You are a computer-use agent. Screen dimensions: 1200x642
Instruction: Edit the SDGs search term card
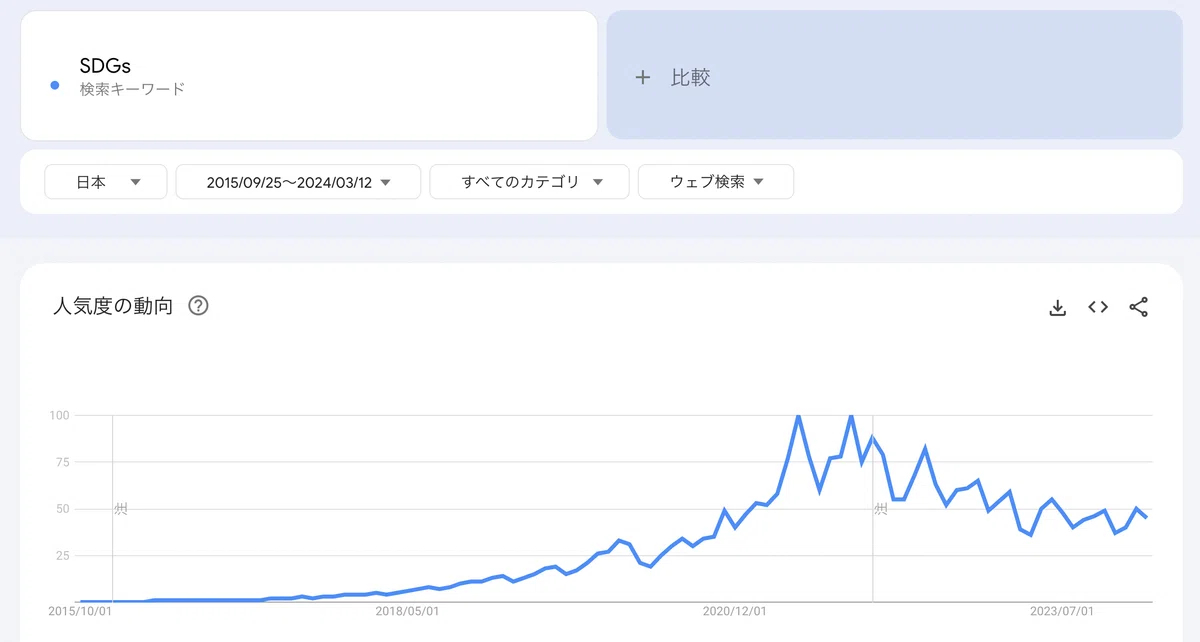[x=309, y=75]
